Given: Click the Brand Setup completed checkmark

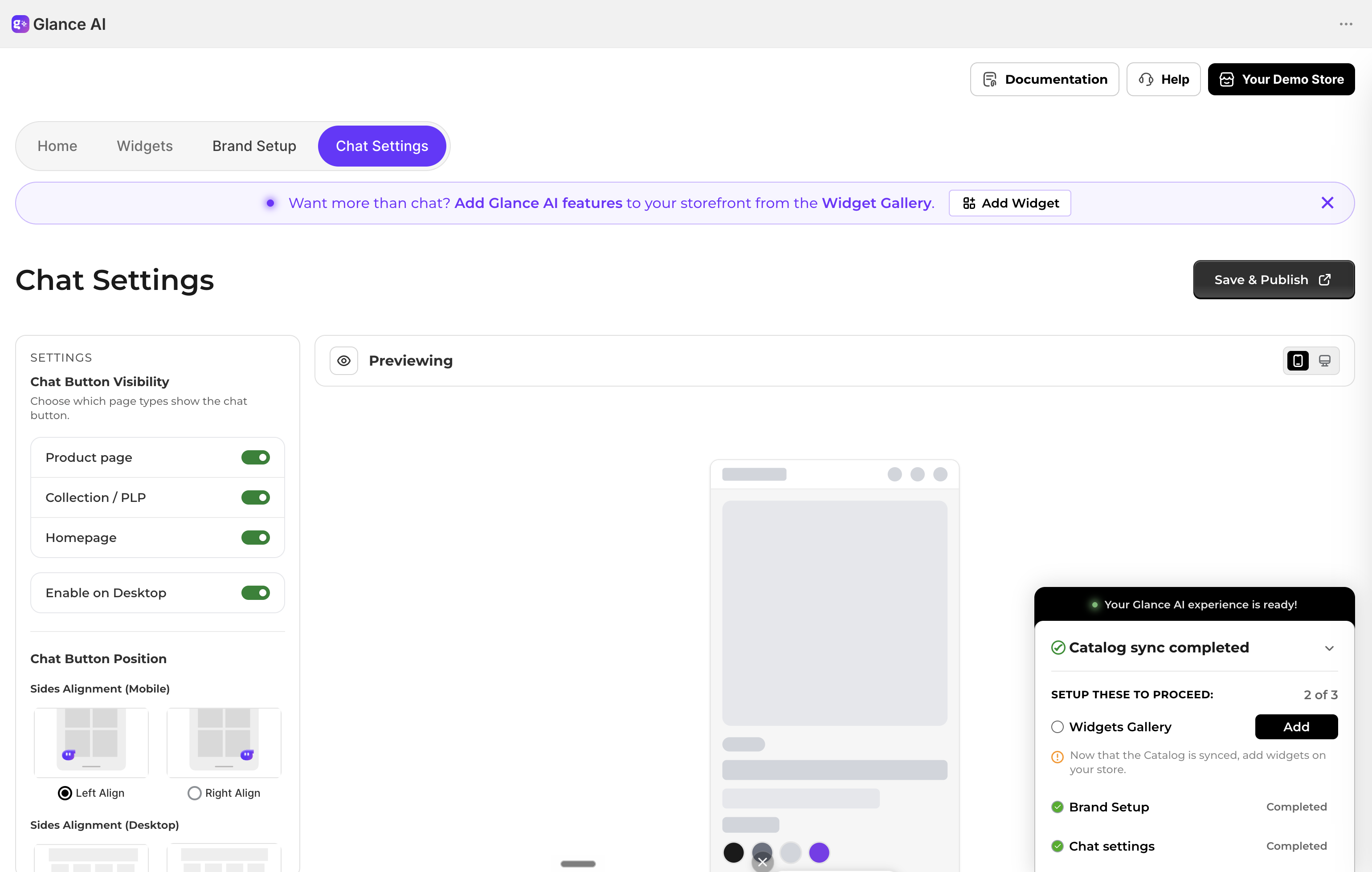Looking at the screenshot, I should 1058,807.
